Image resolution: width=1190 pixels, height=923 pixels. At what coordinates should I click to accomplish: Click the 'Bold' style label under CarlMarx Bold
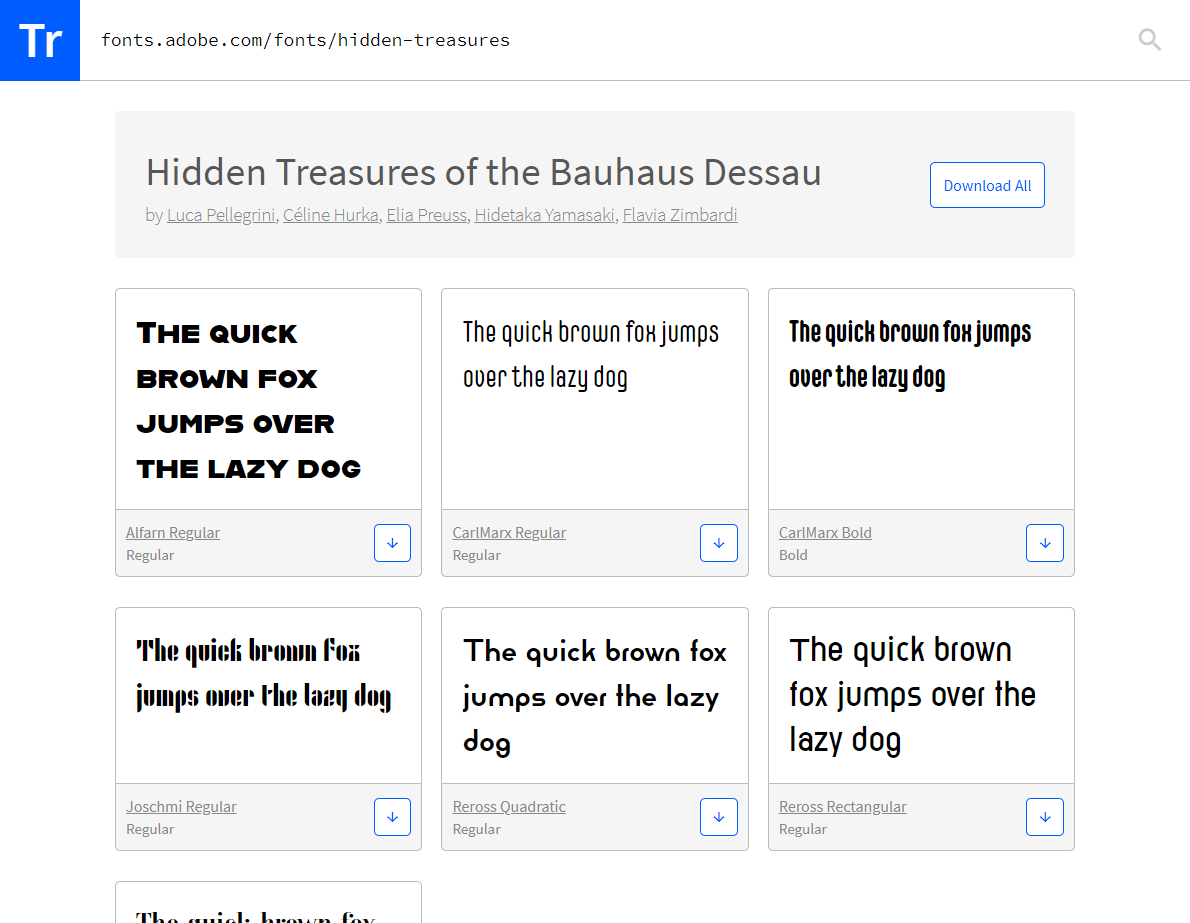[x=793, y=555]
